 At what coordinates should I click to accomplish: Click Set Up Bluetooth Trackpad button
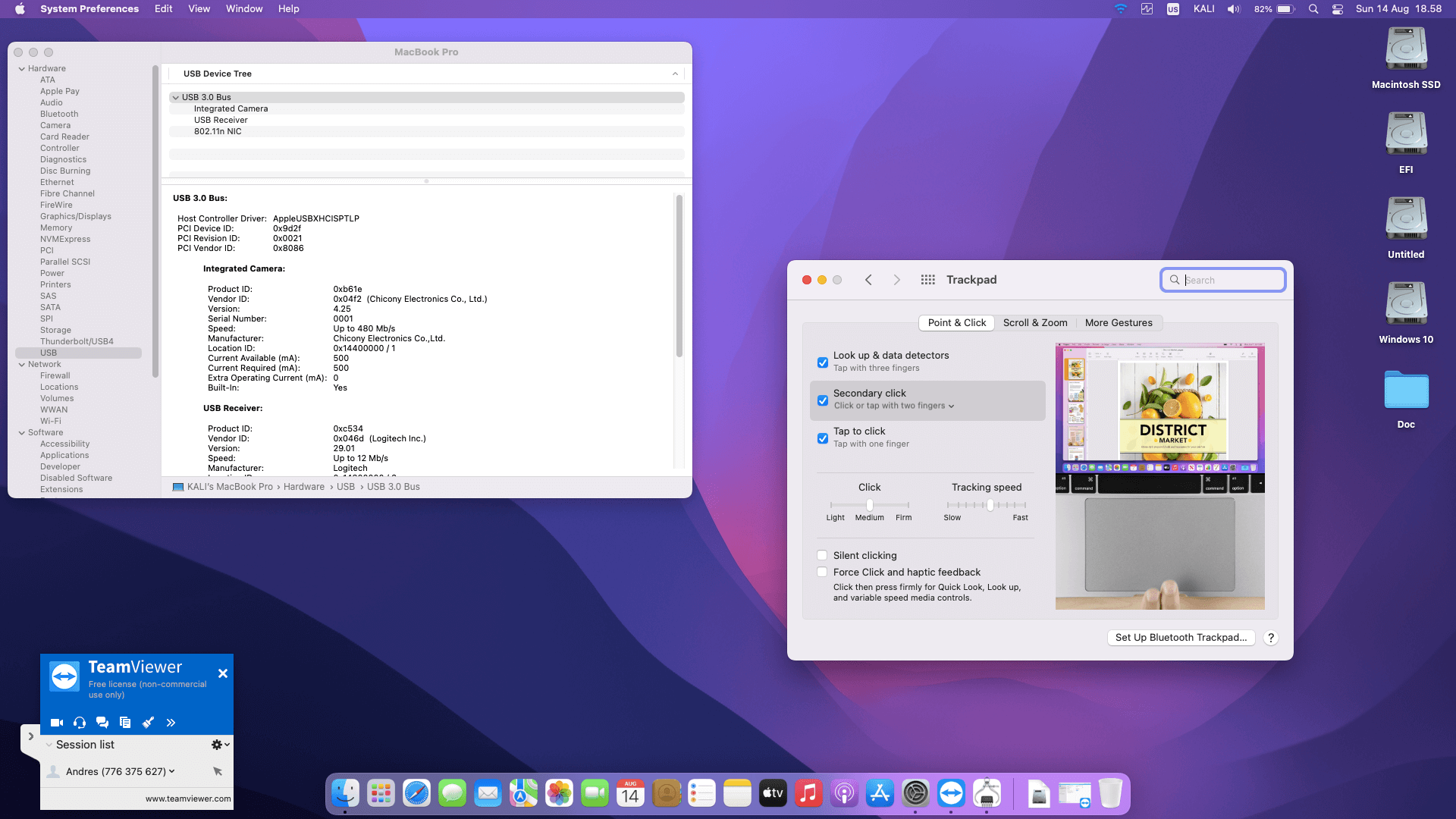1180,638
